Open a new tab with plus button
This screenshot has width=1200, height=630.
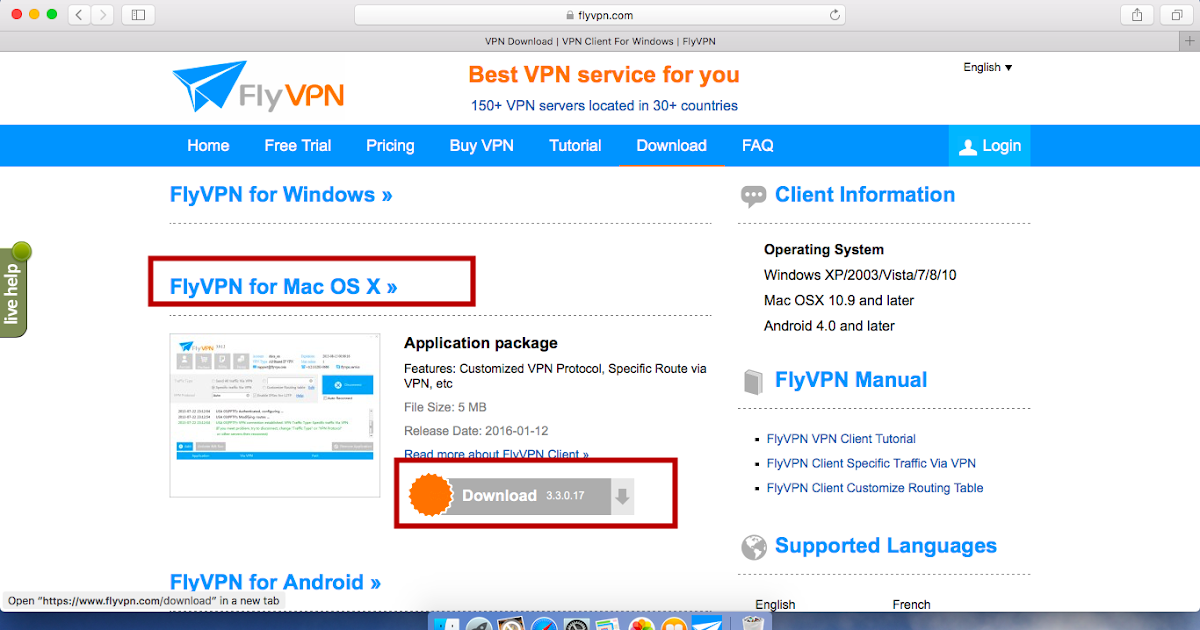click(1189, 41)
